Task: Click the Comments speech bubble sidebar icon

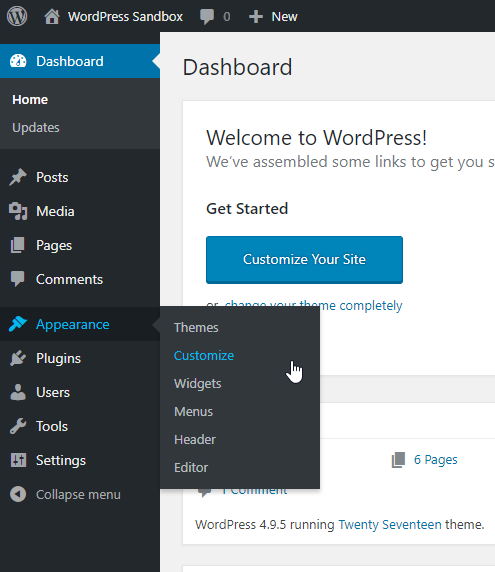Action: click(18, 279)
